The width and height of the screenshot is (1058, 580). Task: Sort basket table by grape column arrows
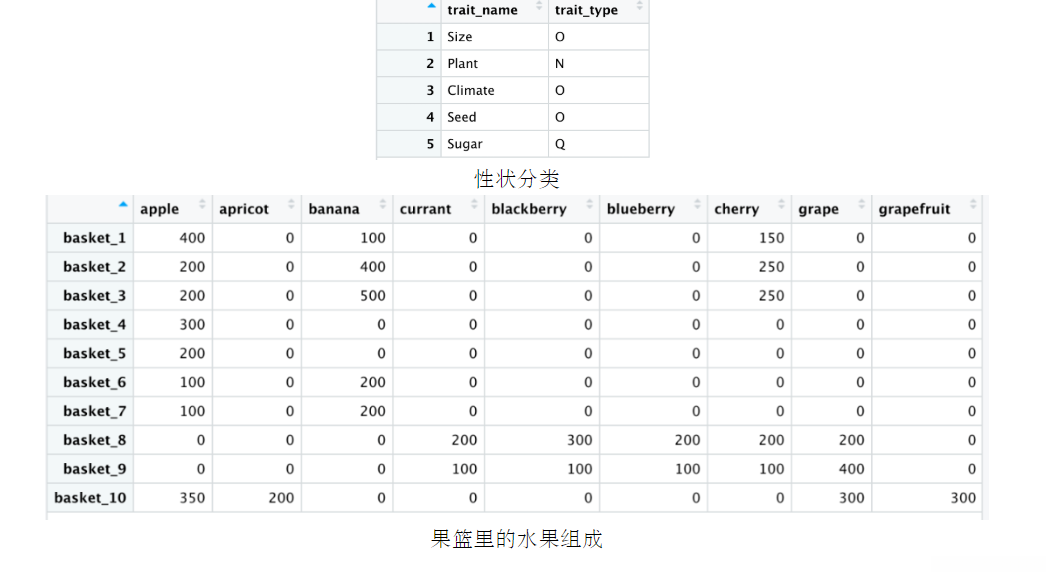(861, 204)
